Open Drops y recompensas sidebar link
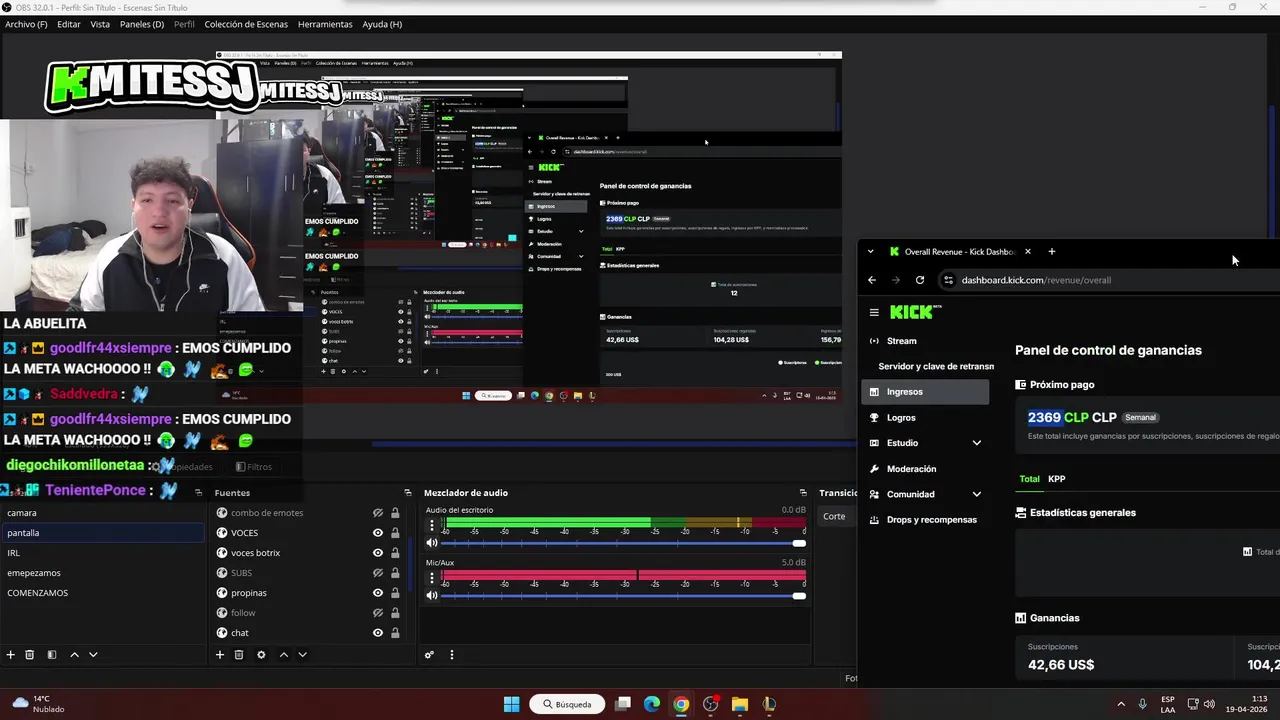1280x720 pixels. [925, 520]
